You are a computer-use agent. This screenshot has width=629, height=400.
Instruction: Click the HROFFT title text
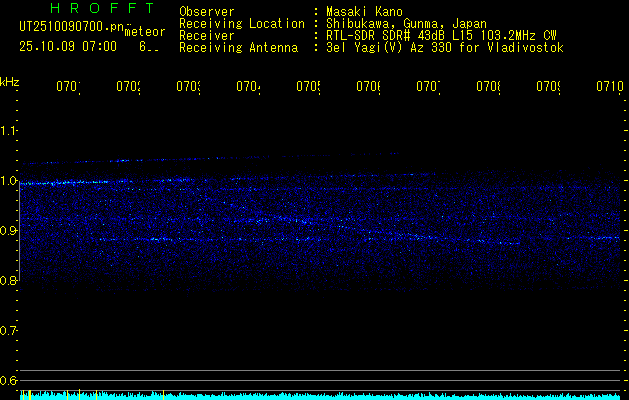(87, 10)
